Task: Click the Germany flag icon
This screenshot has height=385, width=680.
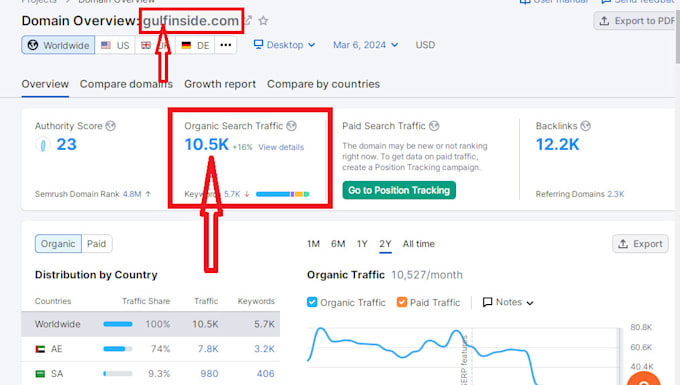Action: pos(186,45)
